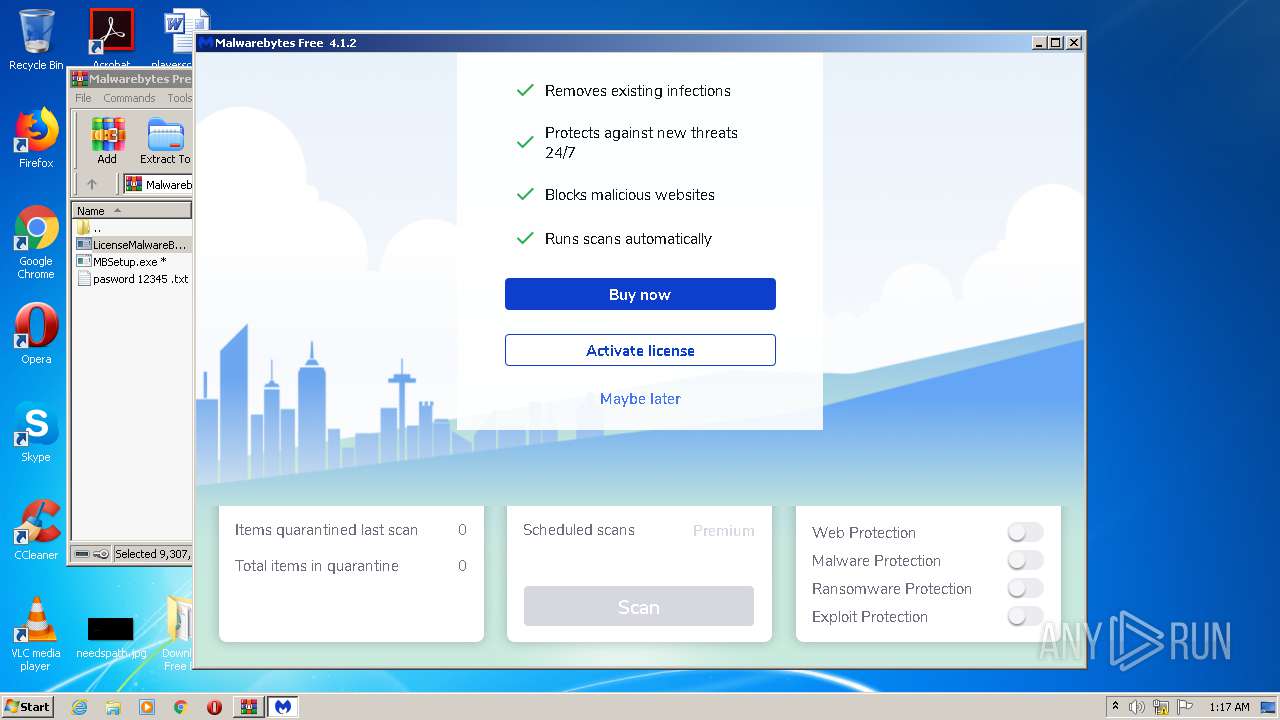
Task: Show hidden system tray icons
Action: (1115, 707)
